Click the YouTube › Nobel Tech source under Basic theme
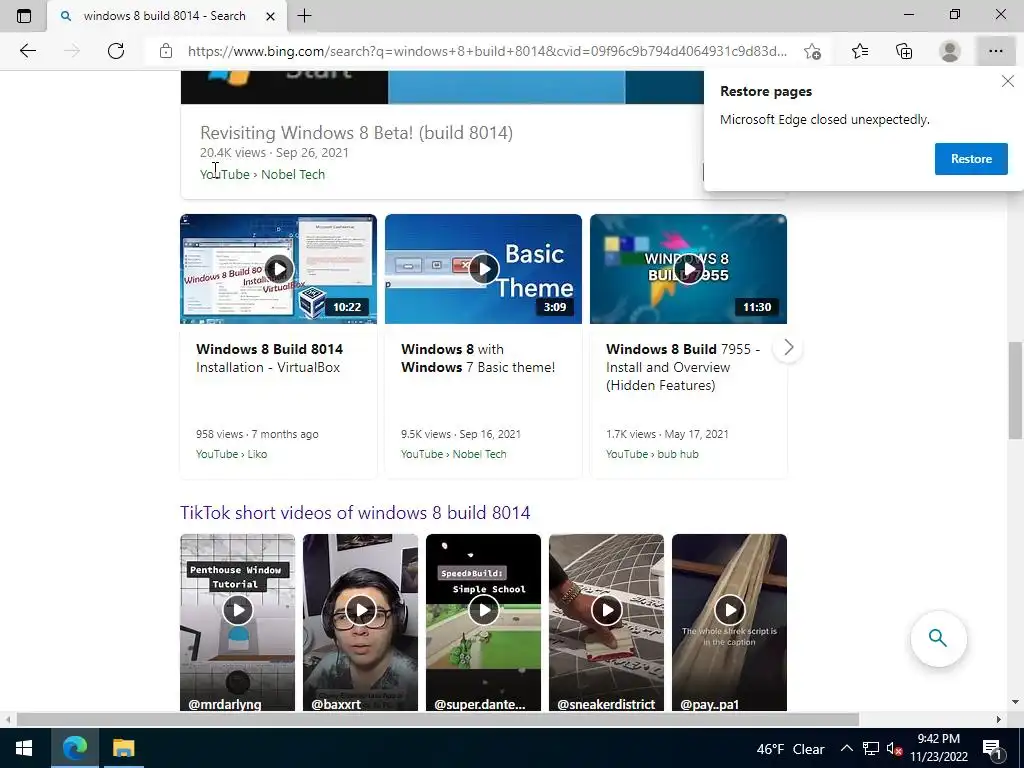The image size is (1024, 768). coord(454,454)
